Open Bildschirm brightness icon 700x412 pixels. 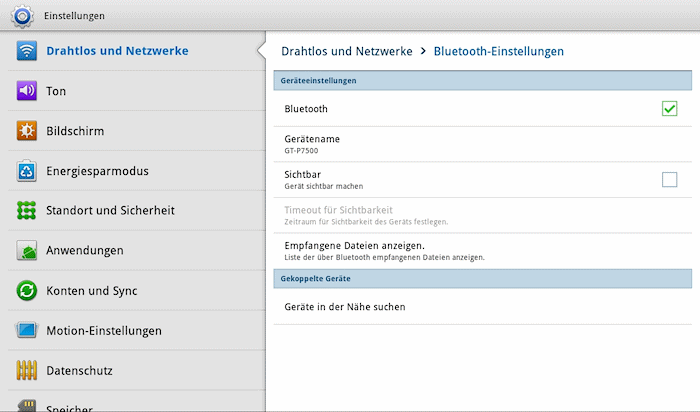[x=27, y=131]
